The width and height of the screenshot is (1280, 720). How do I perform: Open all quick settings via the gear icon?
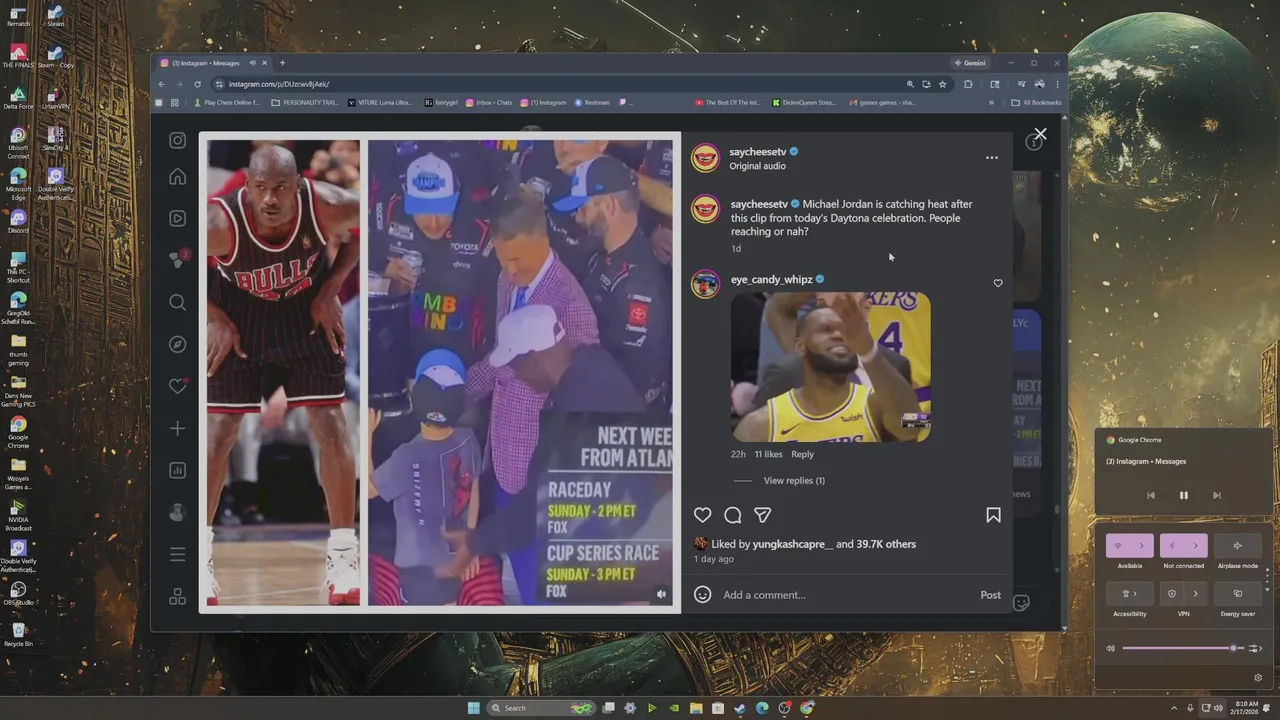(1258, 678)
